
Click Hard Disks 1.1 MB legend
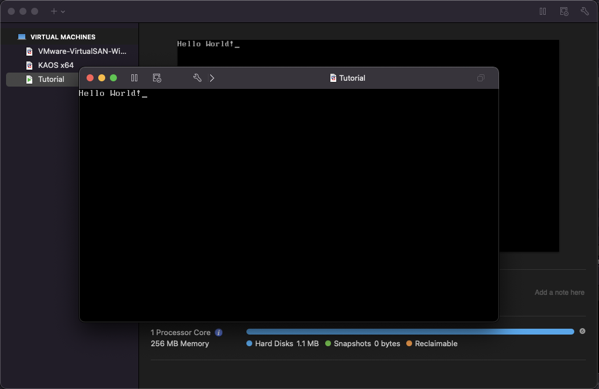[x=283, y=344]
